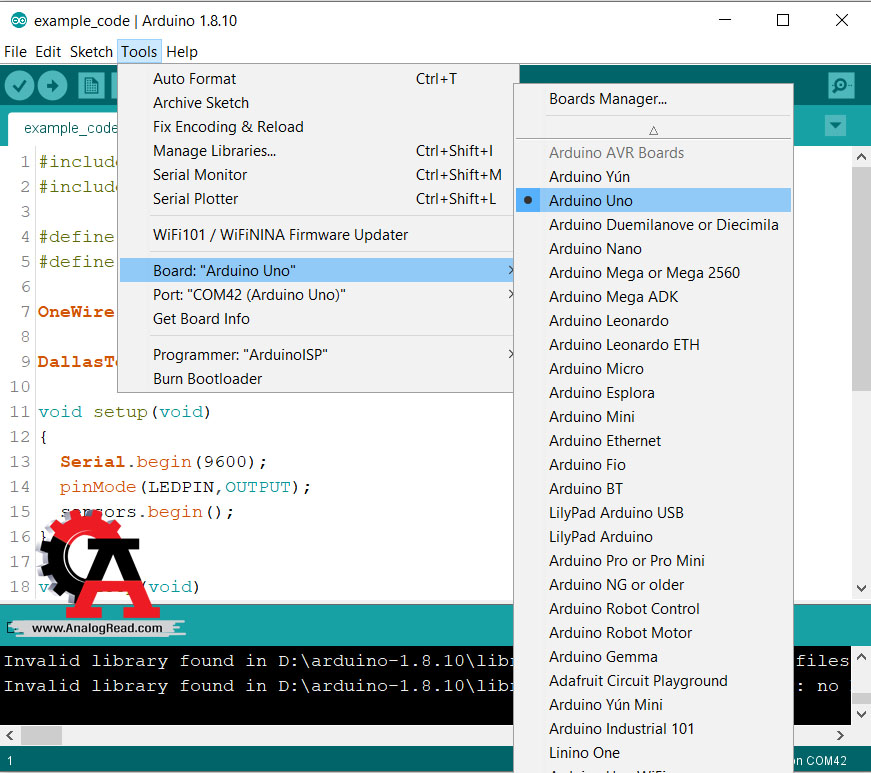This screenshot has height=773, width=871.
Task: Pick the LilyPad Arduino board without USB
Action: tap(653, 536)
